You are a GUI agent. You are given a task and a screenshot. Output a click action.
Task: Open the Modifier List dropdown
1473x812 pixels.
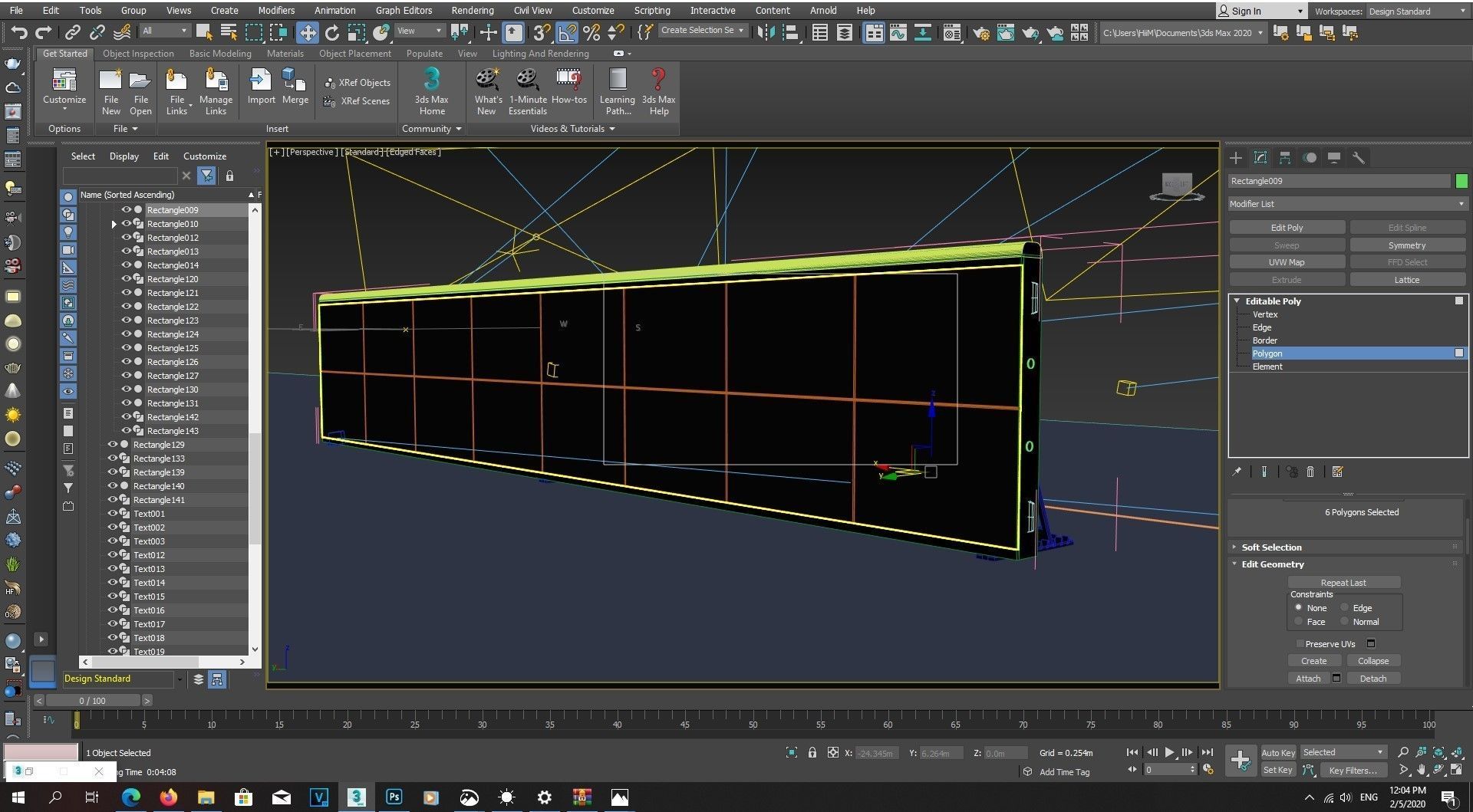point(1348,204)
